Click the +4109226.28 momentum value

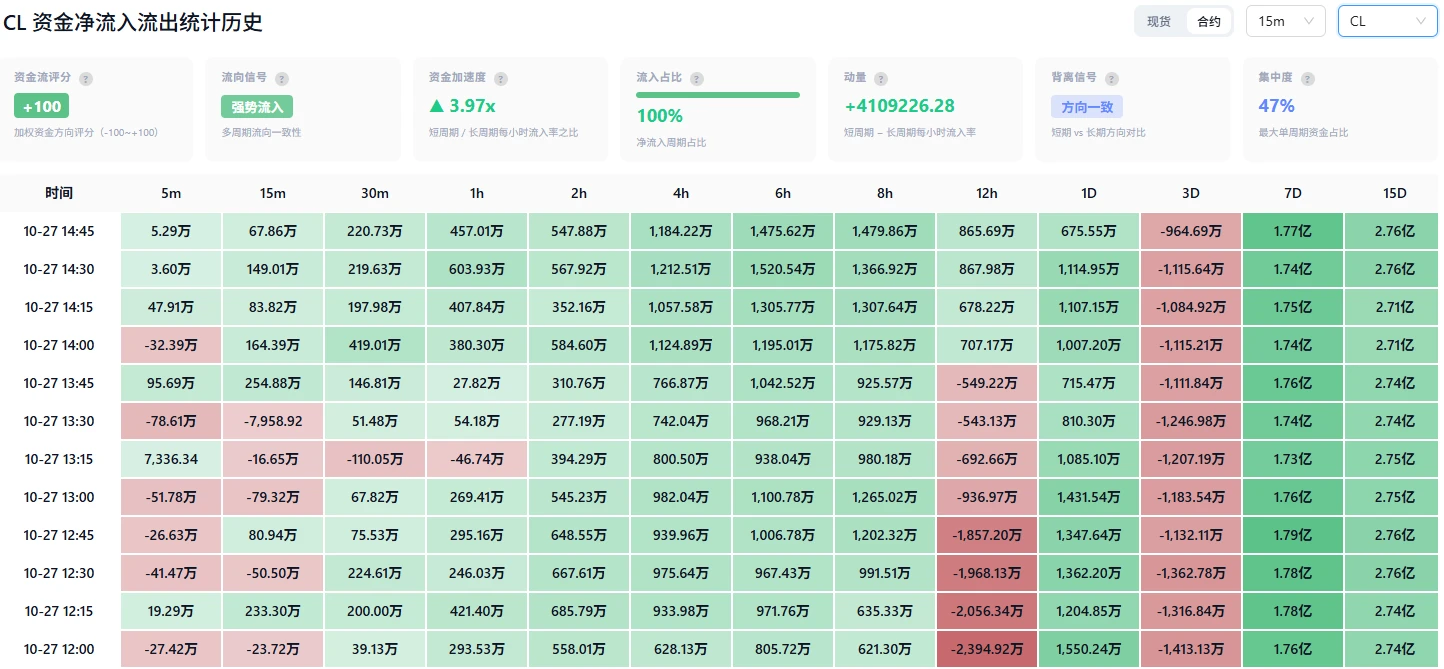[x=899, y=106]
